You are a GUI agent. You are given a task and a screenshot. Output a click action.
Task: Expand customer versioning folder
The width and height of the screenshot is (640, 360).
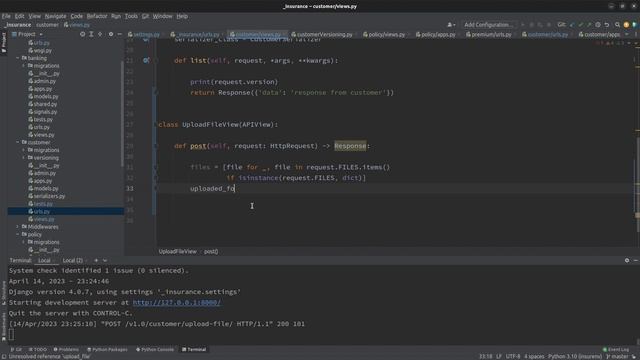24,158
